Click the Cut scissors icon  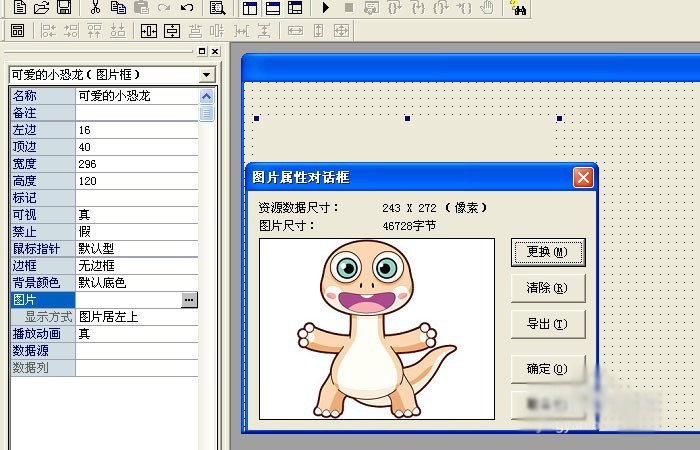pyautogui.click(x=95, y=8)
